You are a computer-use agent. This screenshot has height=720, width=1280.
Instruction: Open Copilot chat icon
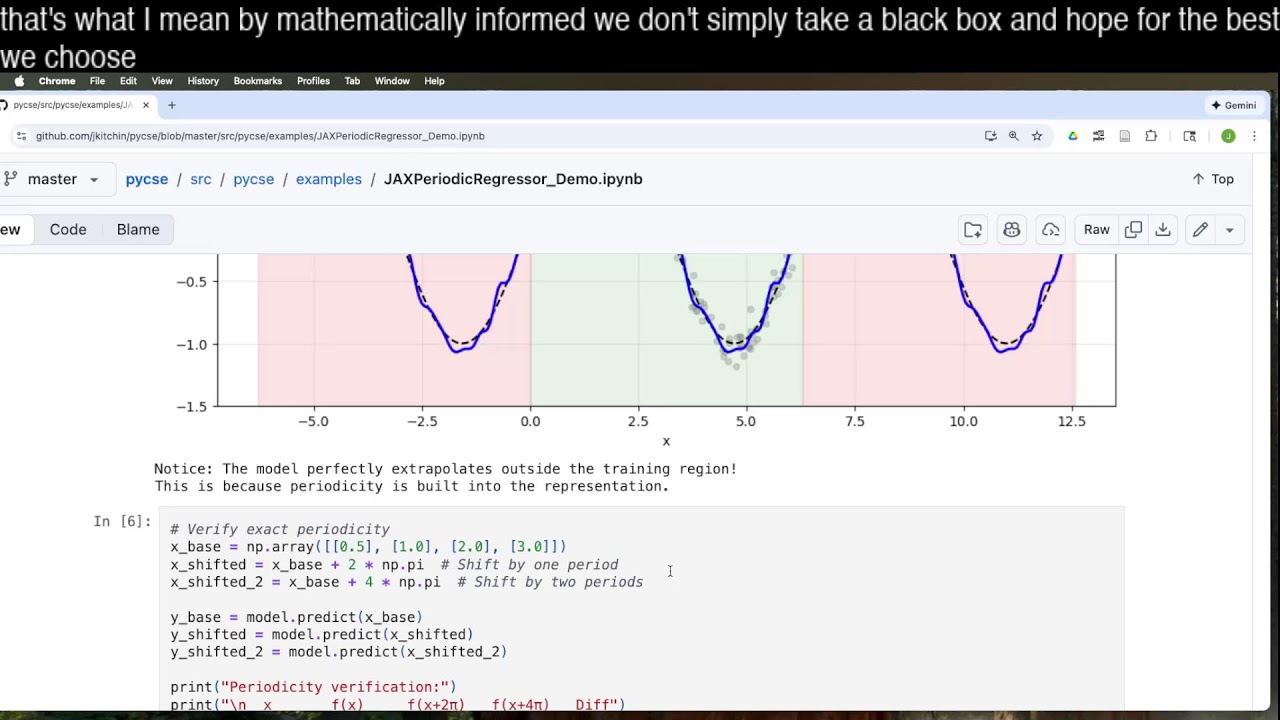(x=1012, y=230)
